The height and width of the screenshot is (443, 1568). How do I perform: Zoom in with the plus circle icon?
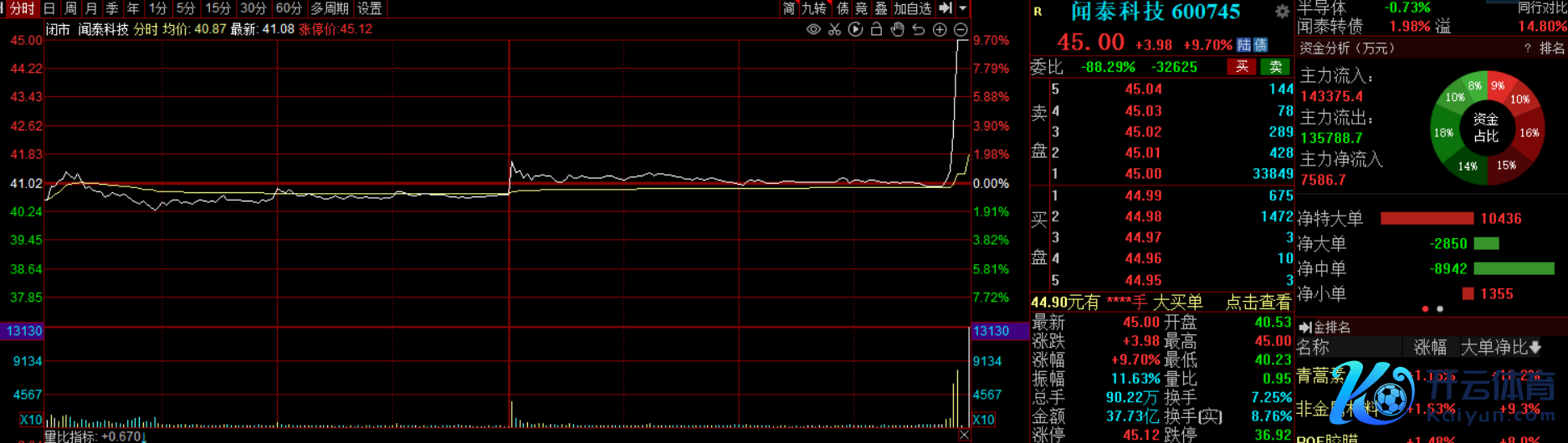coord(940,29)
